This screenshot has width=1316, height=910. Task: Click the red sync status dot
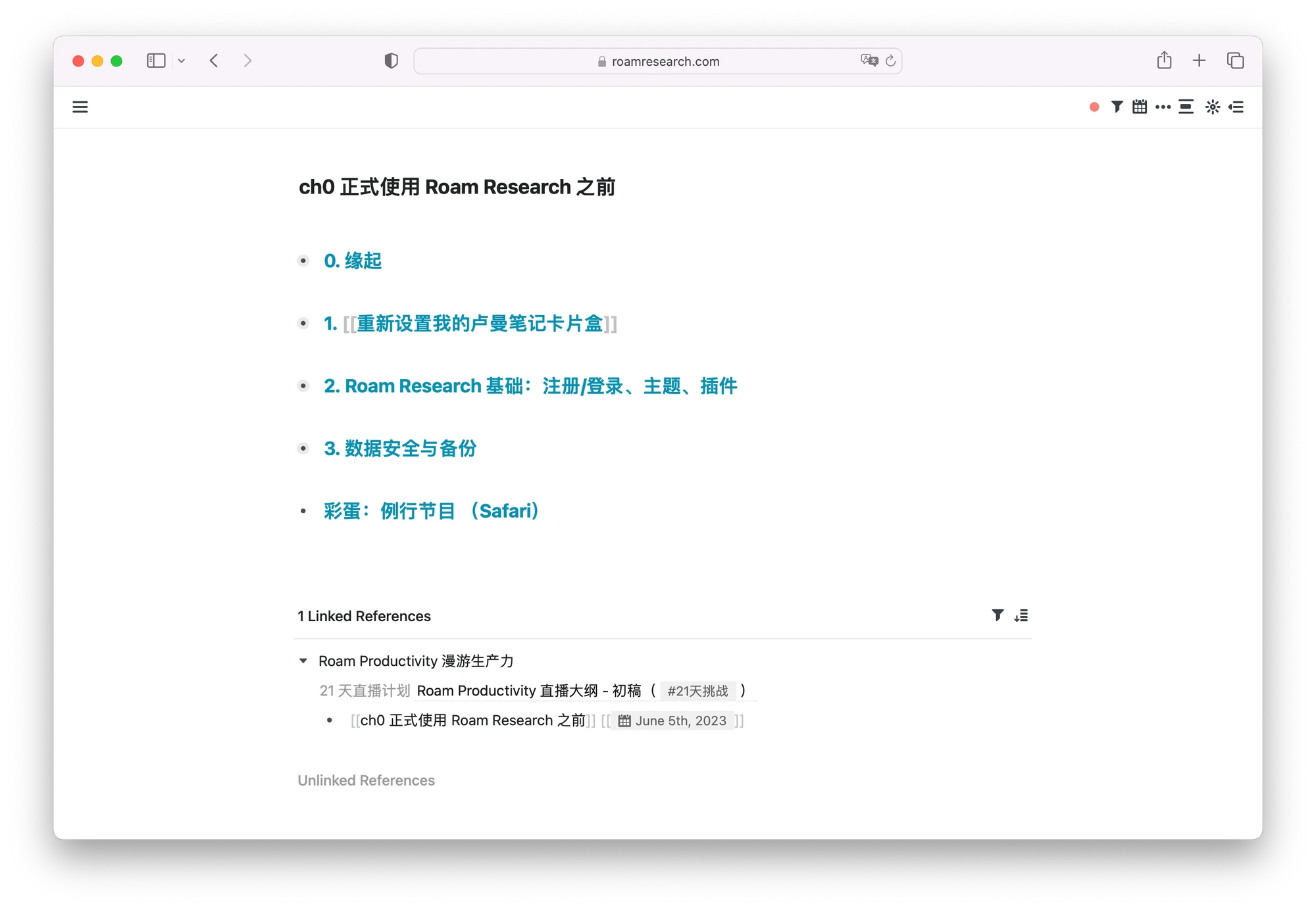tap(1094, 107)
